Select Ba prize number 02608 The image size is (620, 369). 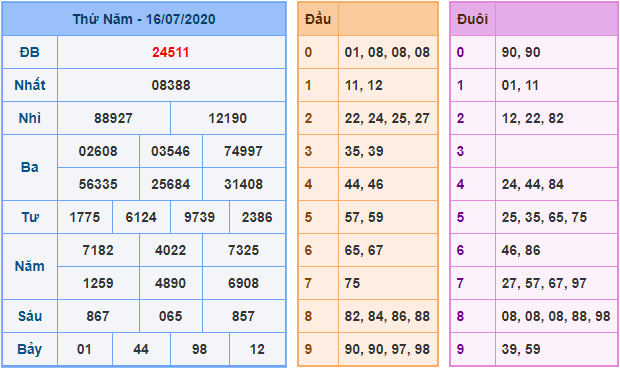click(98, 151)
